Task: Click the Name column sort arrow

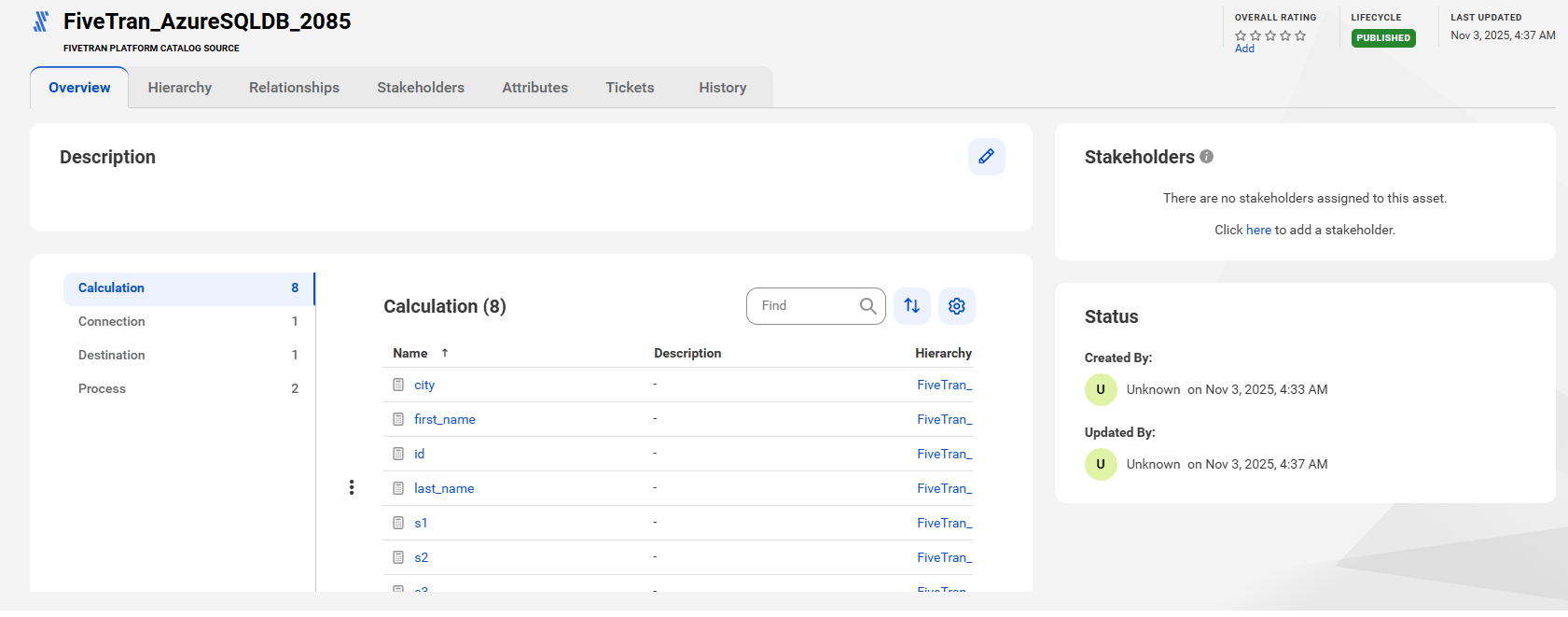Action: point(445,353)
